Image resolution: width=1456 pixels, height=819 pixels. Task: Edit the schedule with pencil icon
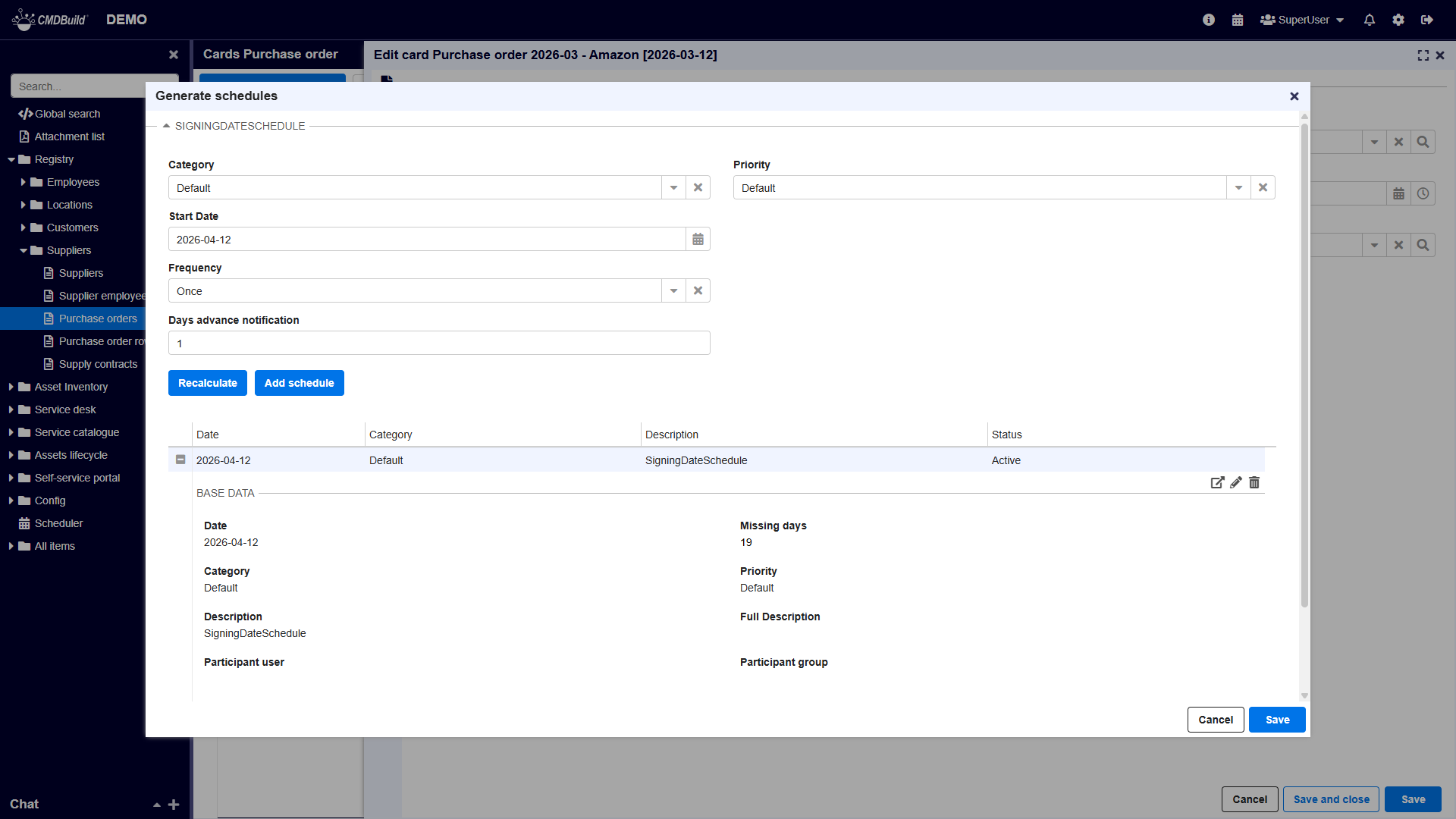(1236, 482)
